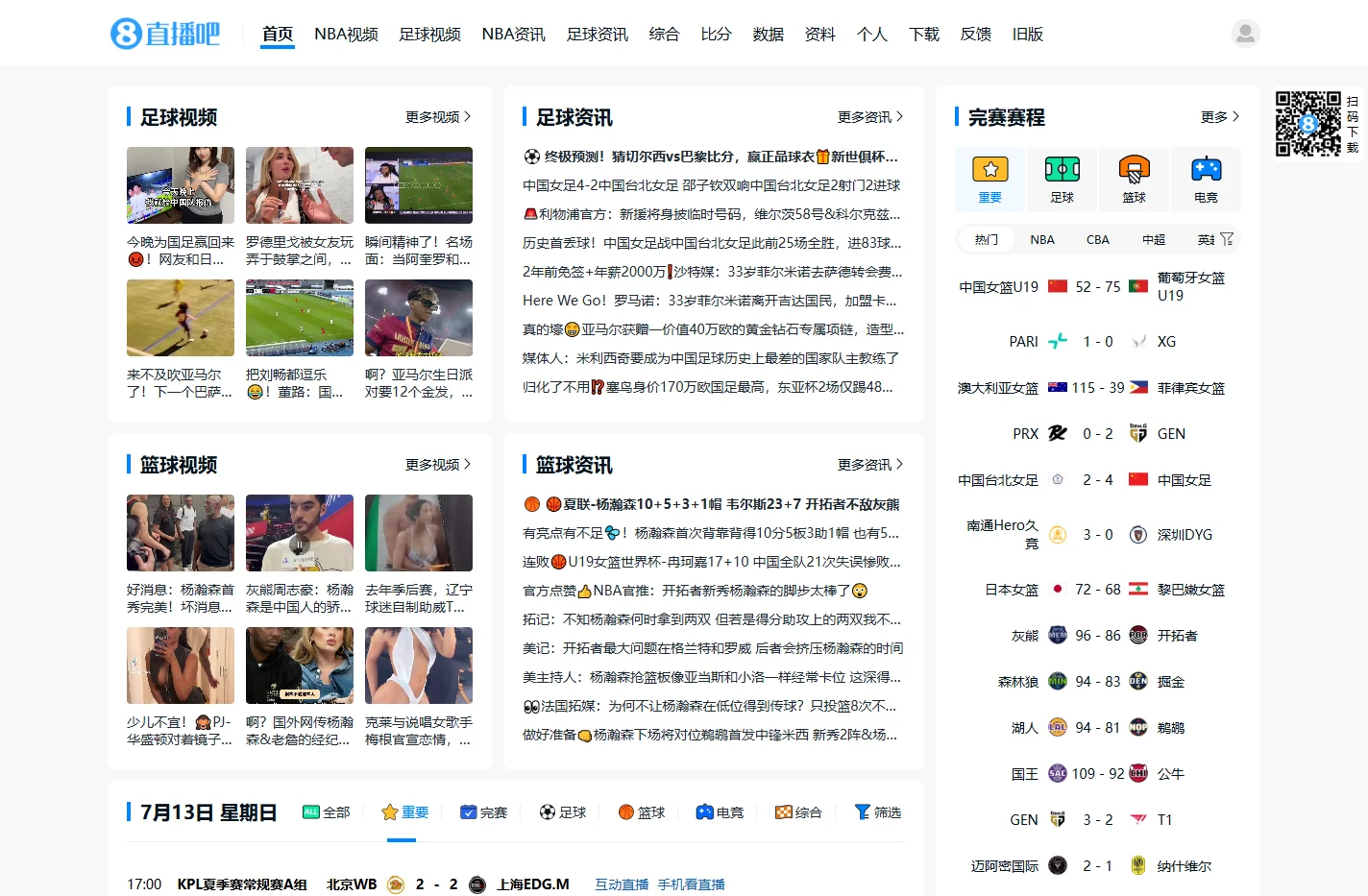Select the 重要 schedule filter tab
The width and height of the screenshot is (1368, 896).
click(404, 812)
